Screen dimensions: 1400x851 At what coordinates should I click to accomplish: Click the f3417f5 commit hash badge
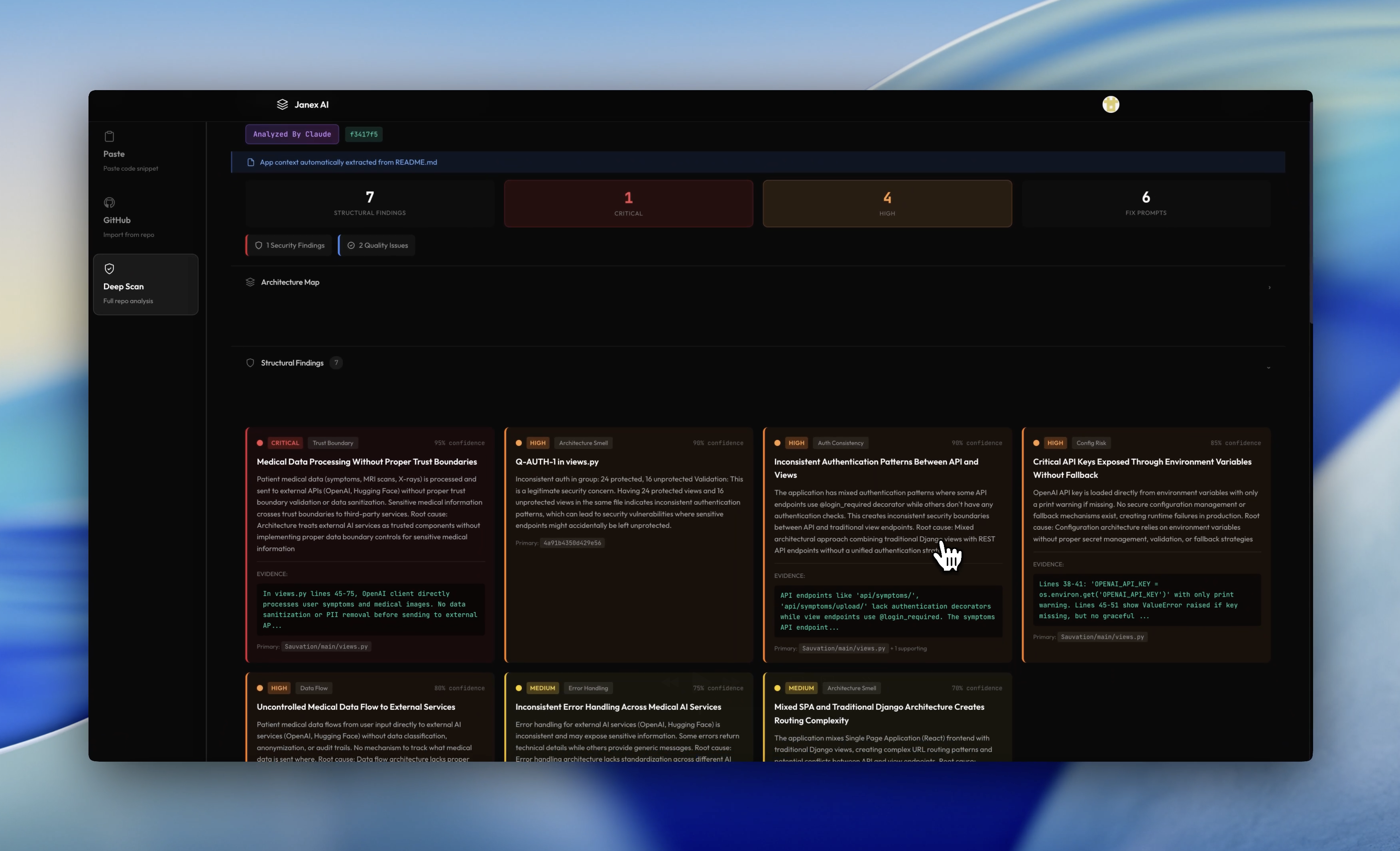tap(364, 135)
